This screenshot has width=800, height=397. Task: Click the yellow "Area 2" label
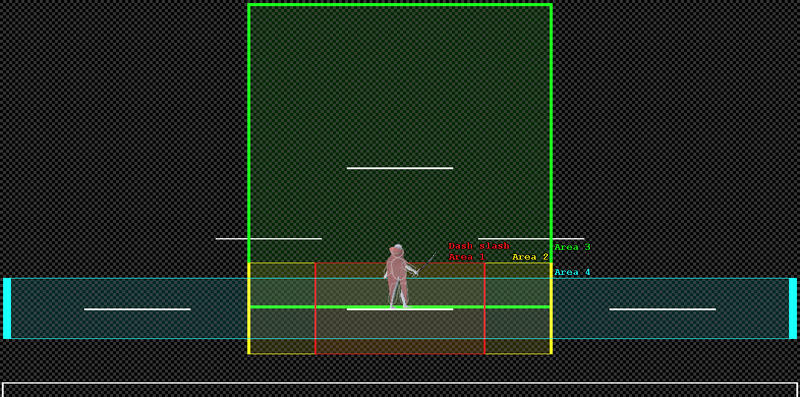(530, 257)
